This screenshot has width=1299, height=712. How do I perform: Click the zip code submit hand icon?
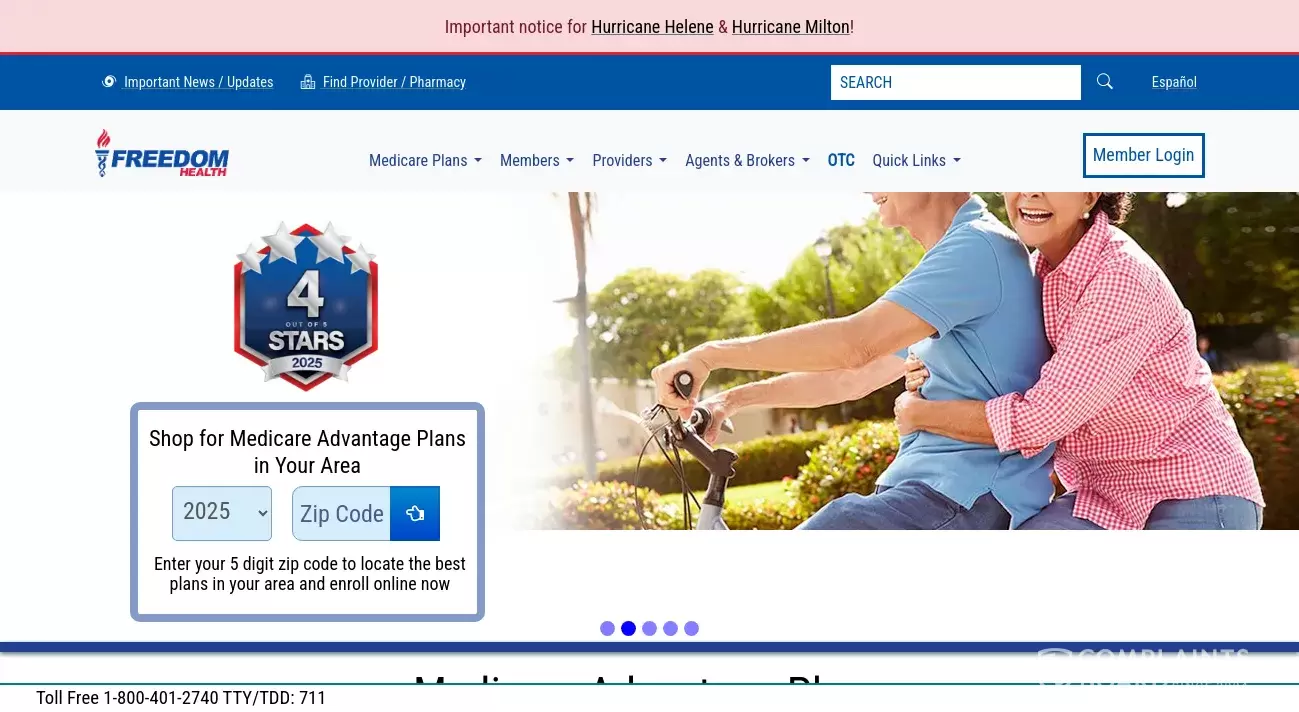coord(414,513)
